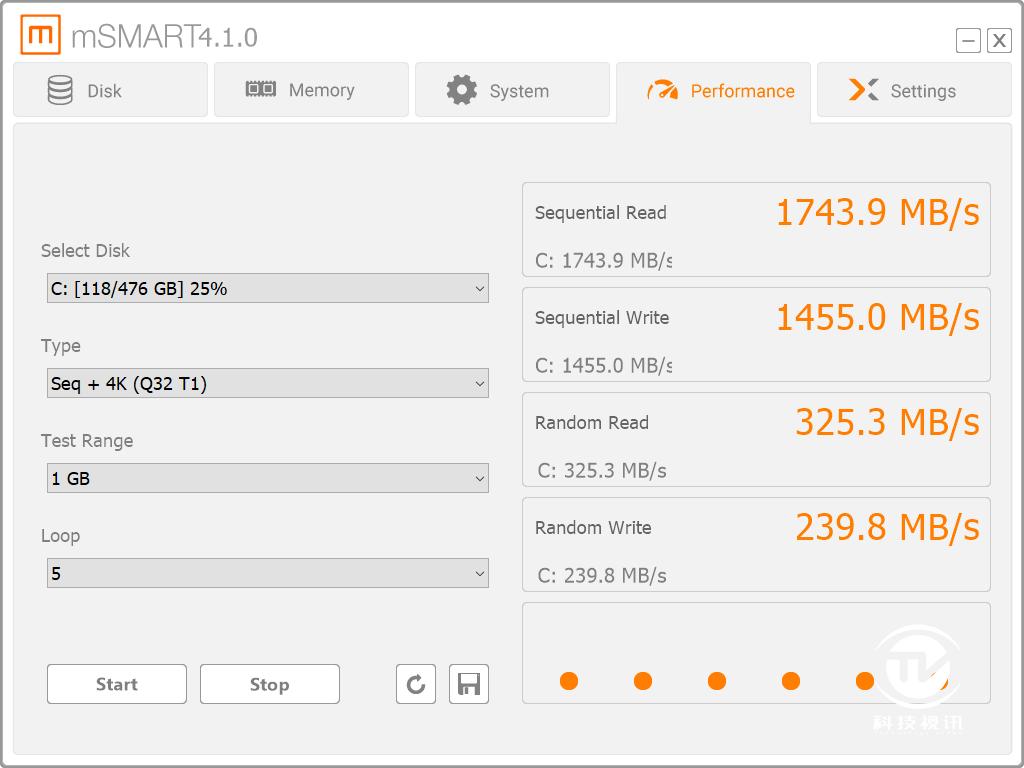Click the Random Write result panel

pyautogui.click(x=756, y=545)
